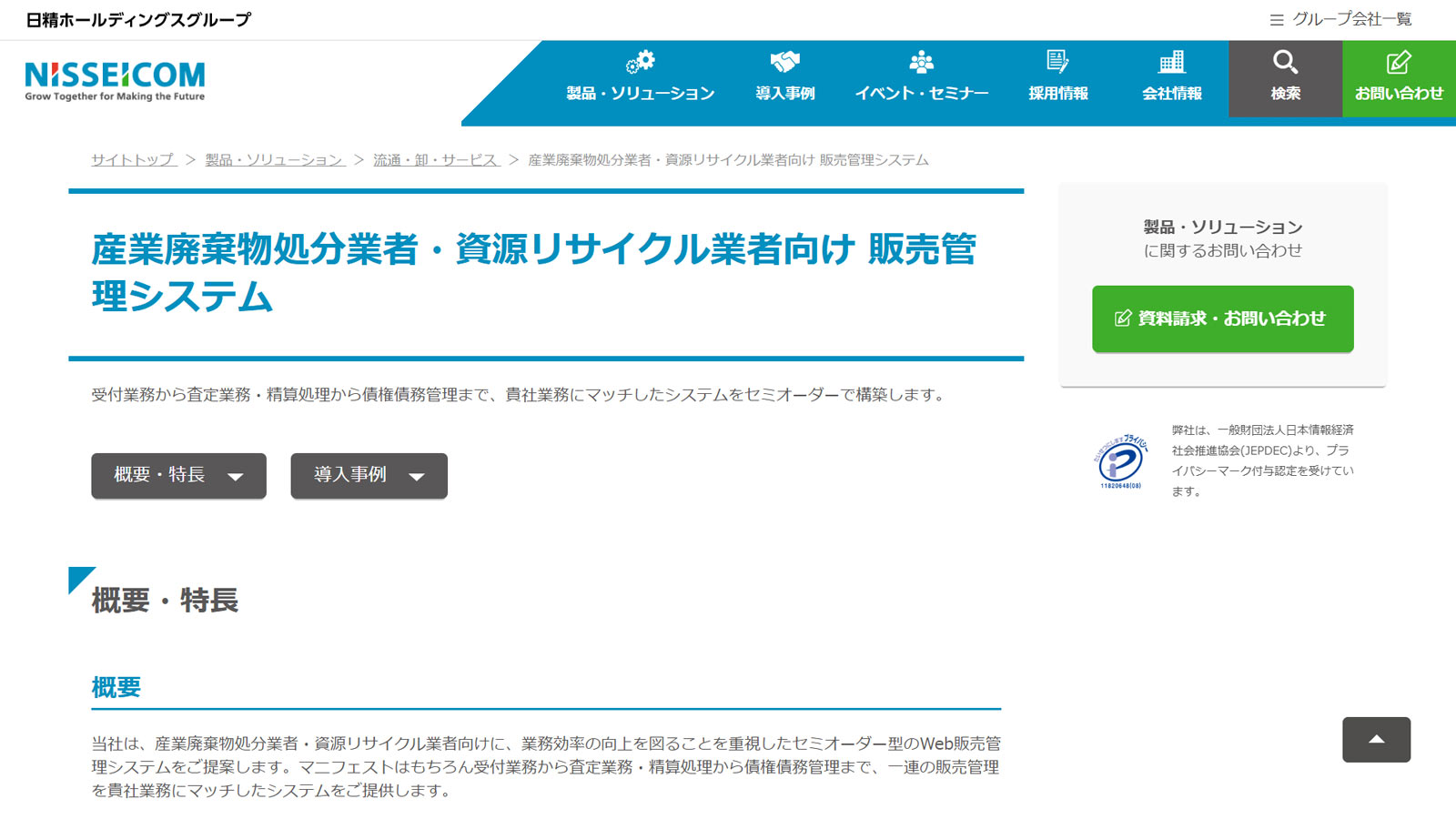Go to サイトトップ breadcrumb link
This screenshot has width=1456, height=819.
[134, 159]
